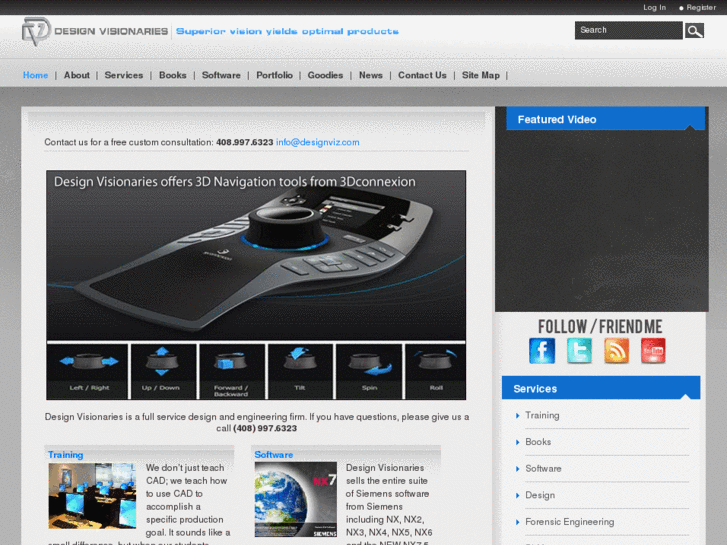Viewport: 727px width, 545px height.
Task: Open the Services navigation menu item
Action: click(x=124, y=75)
